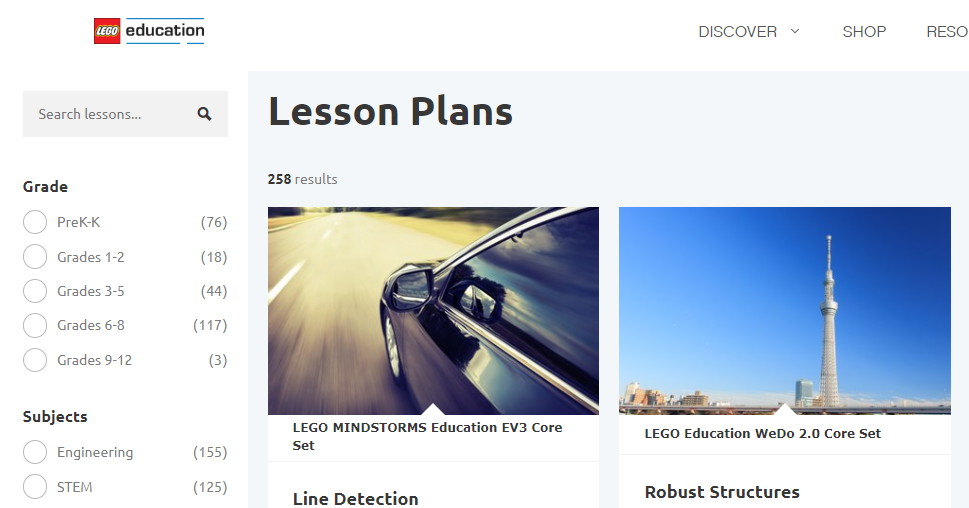Image resolution: width=969 pixels, height=508 pixels.
Task: Open the RESO navigation item
Action: [947, 32]
